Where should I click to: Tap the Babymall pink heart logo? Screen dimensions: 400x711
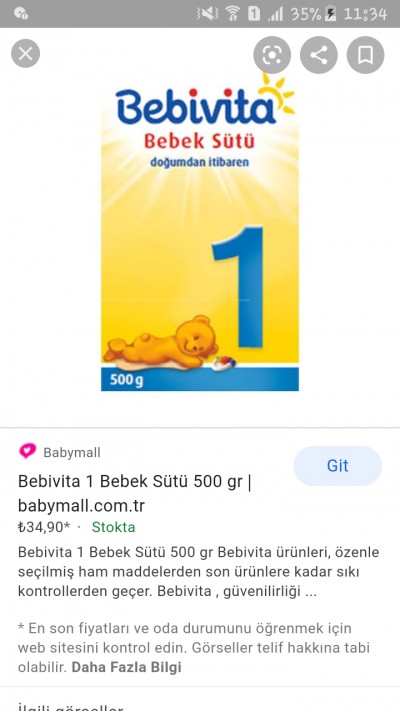click(x=27, y=451)
